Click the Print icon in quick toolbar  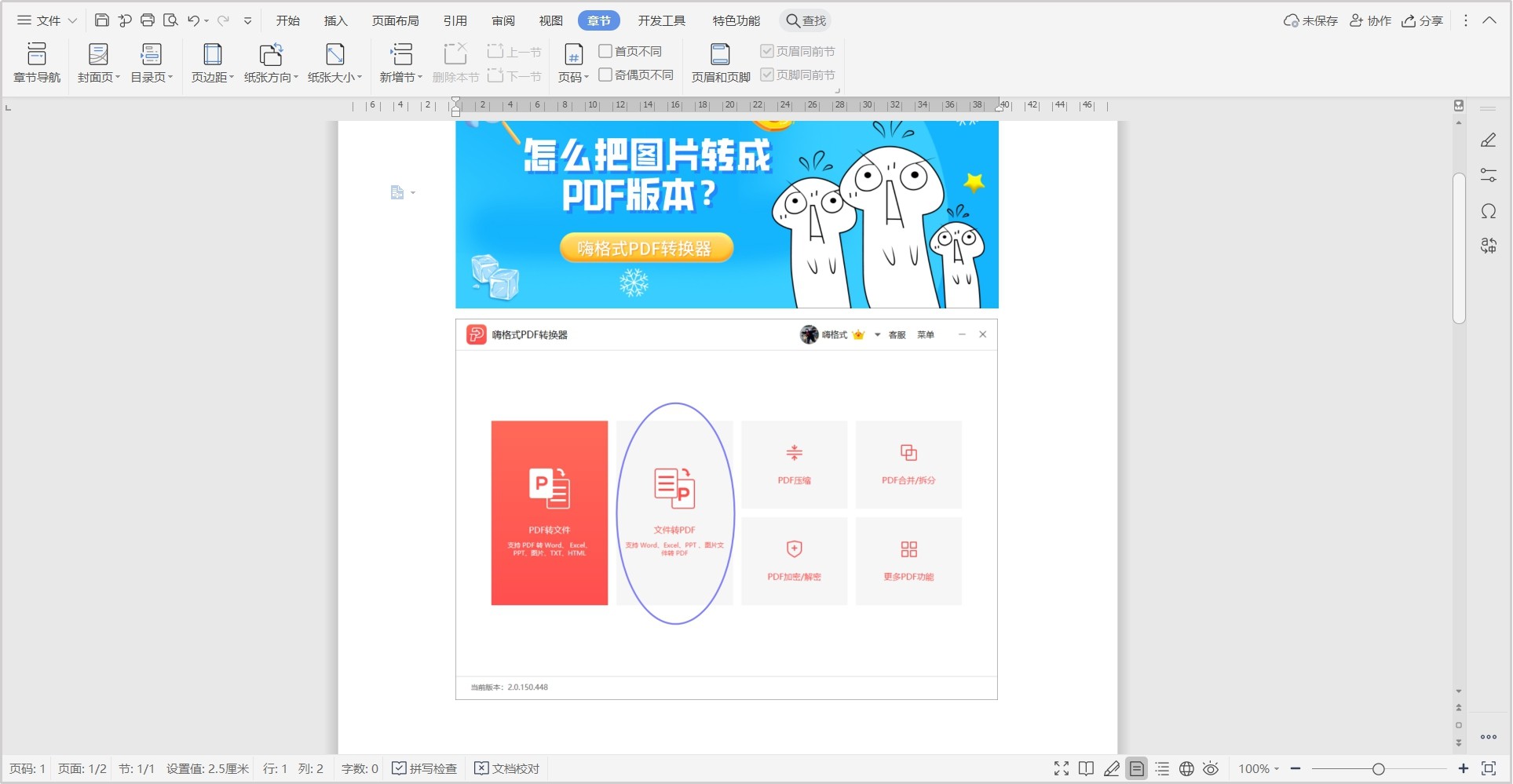click(148, 20)
